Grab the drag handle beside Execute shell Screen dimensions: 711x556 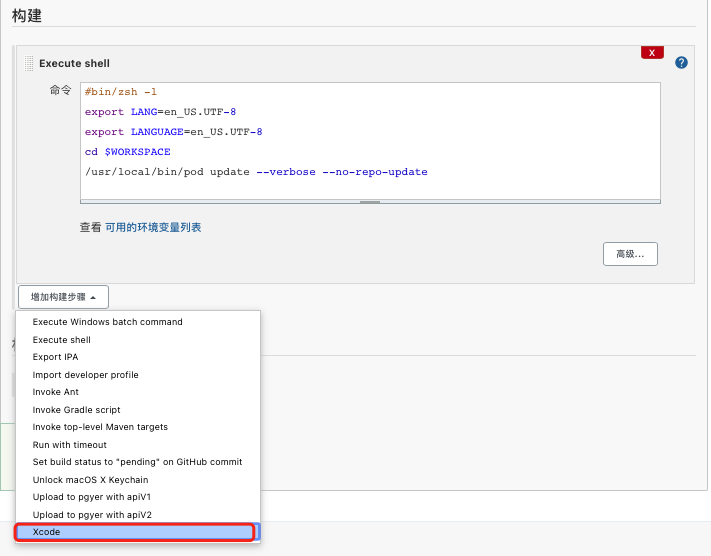coord(29,63)
